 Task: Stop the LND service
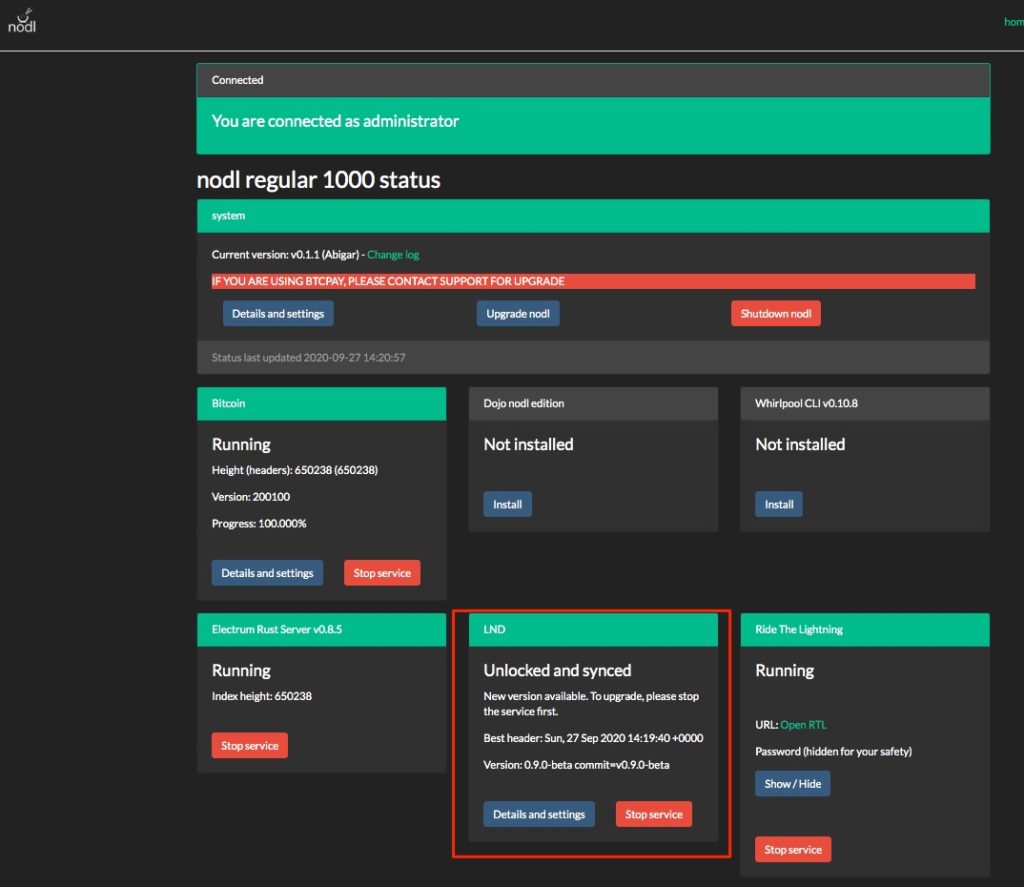tap(654, 814)
